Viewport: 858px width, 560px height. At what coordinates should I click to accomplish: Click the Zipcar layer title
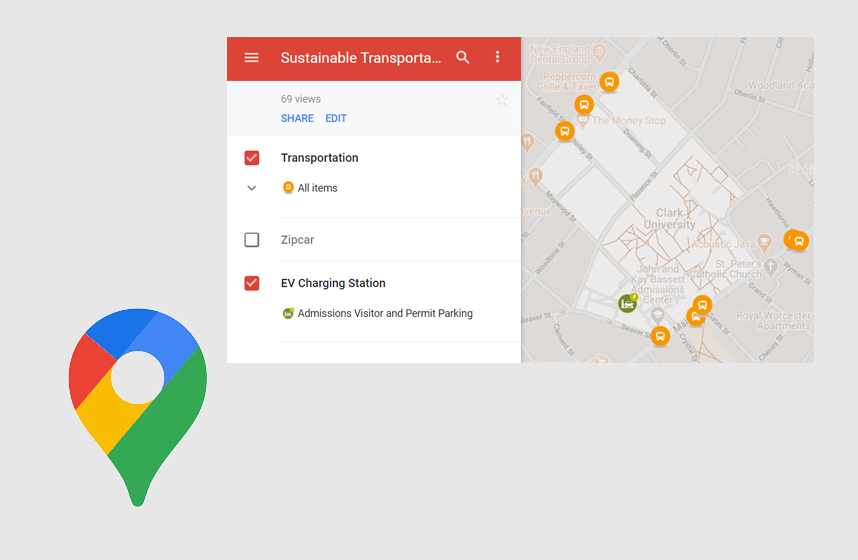pos(297,240)
